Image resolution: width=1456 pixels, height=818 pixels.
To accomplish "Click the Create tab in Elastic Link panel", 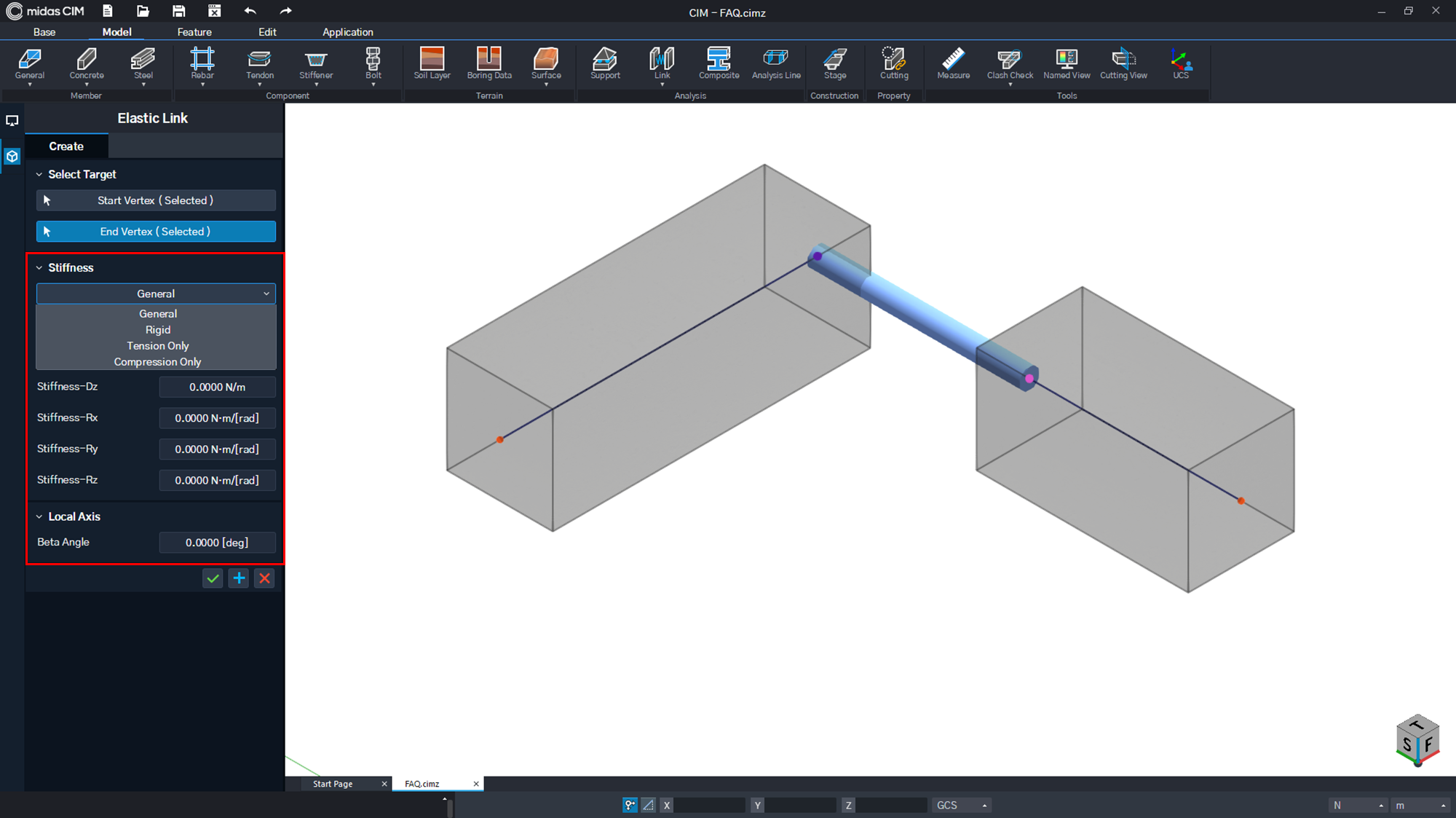I will 66,146.
